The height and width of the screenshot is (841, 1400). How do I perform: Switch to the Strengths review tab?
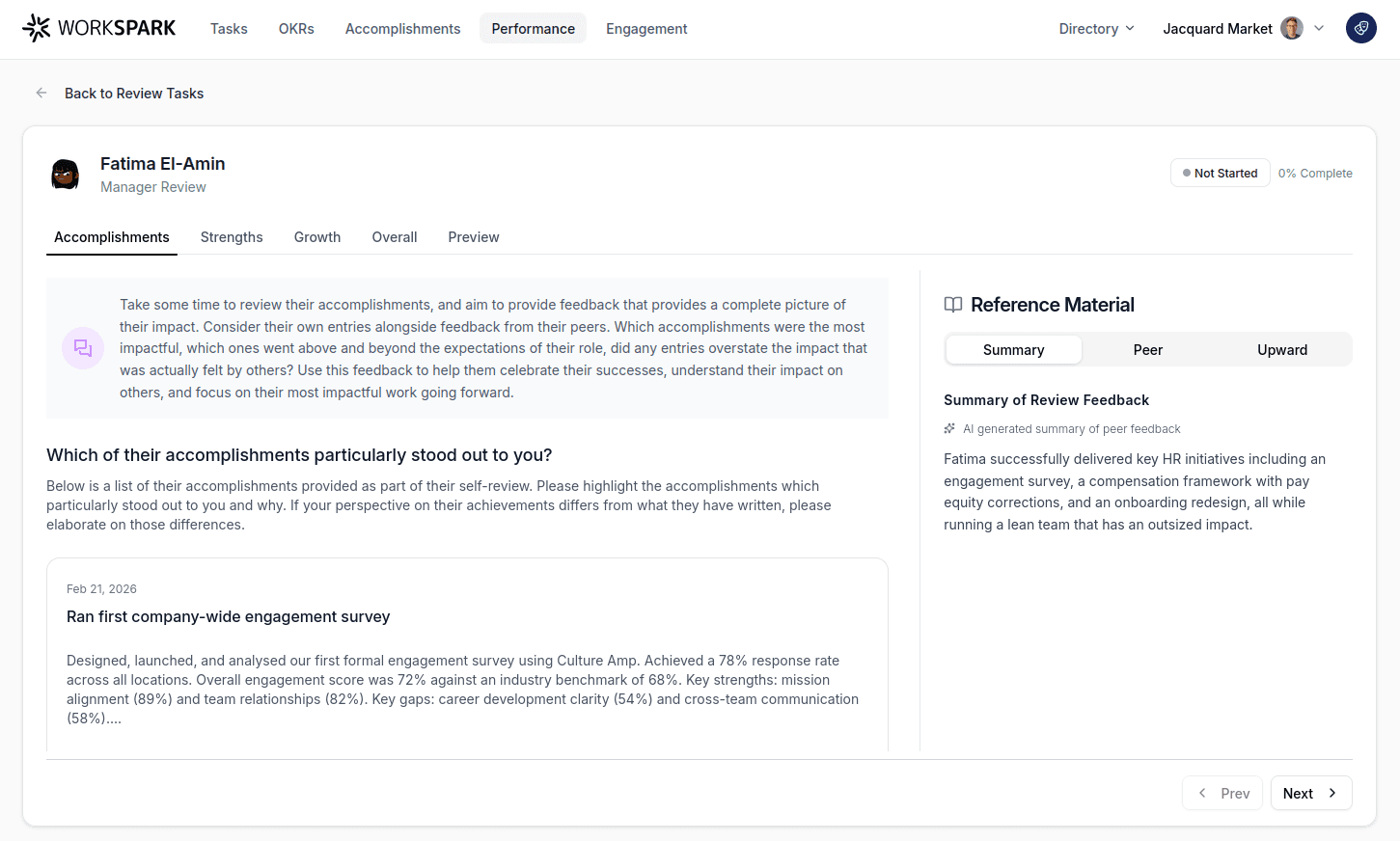coord(232,236)
